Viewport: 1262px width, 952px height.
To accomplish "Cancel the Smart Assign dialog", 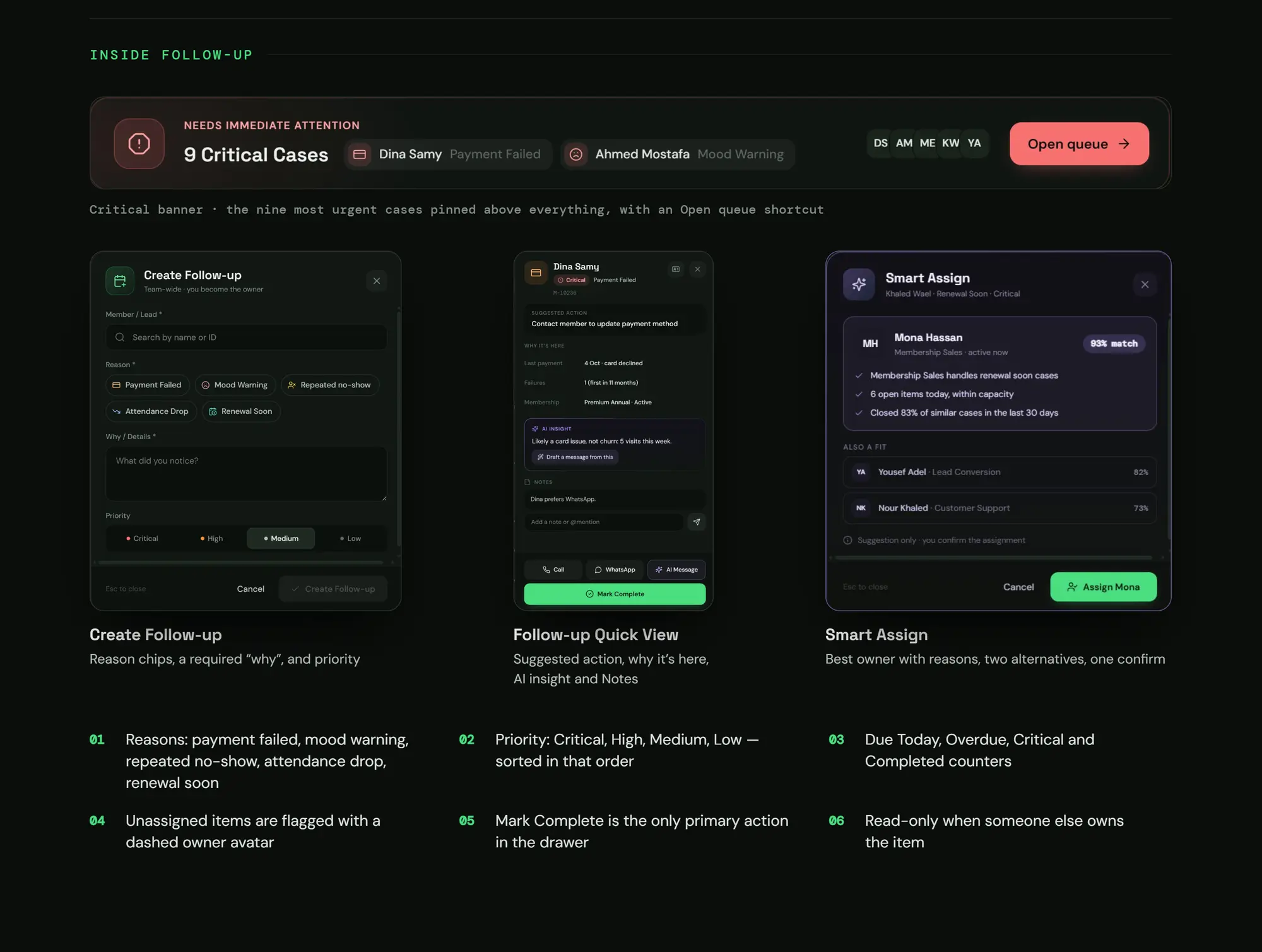I will tap(1018, 587).
